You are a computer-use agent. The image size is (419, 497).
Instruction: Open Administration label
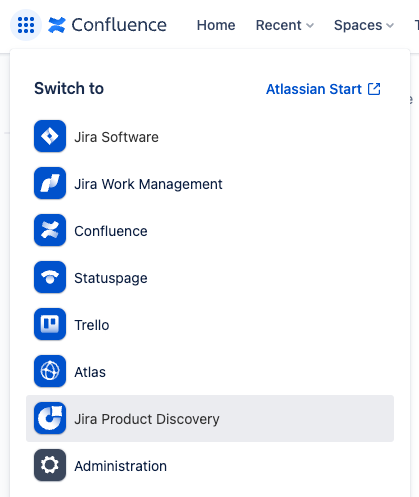pos(121,466)
